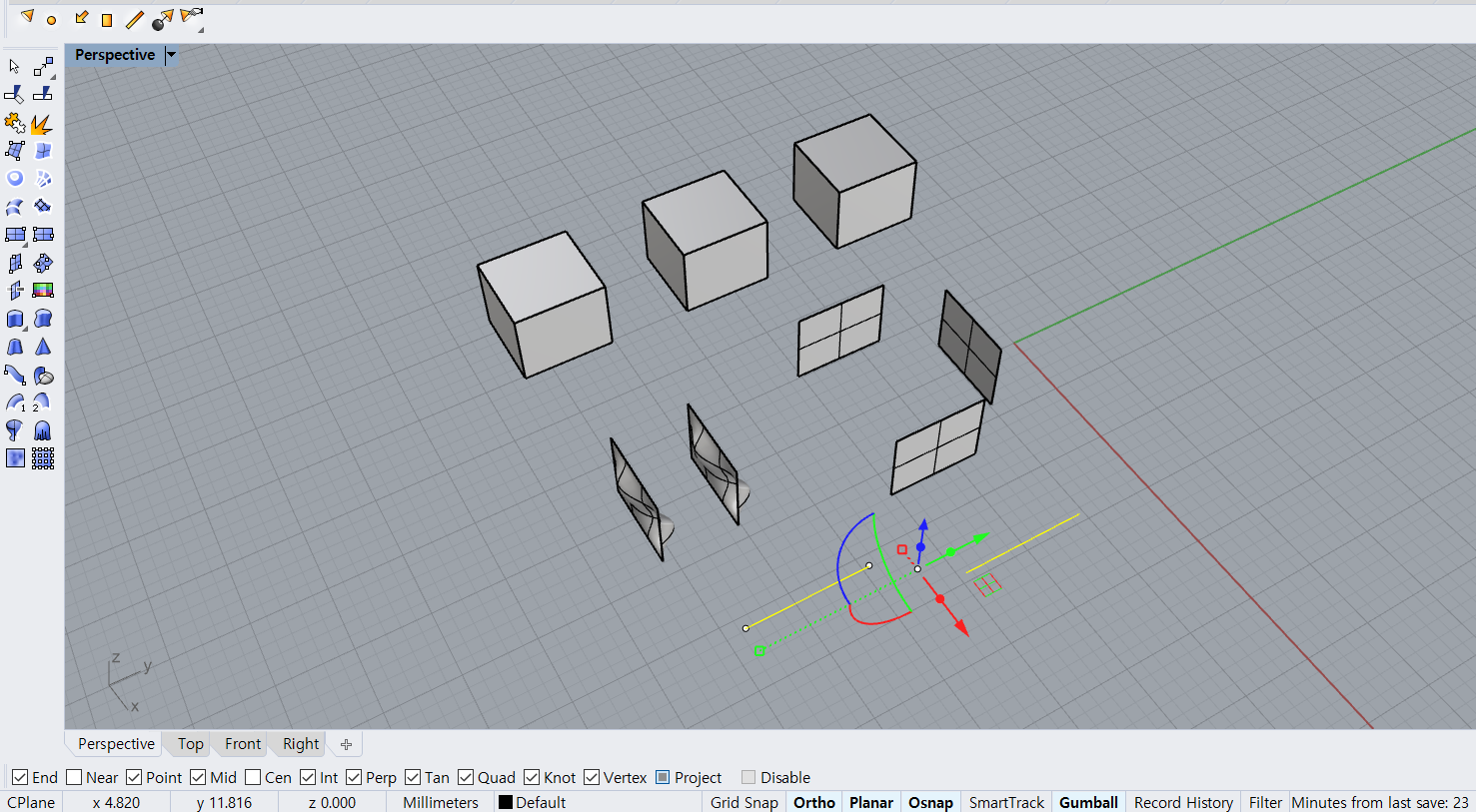Choose the Revolve surface tool
This screenshot has width=1476, height=812.
(x=14, y=430)
